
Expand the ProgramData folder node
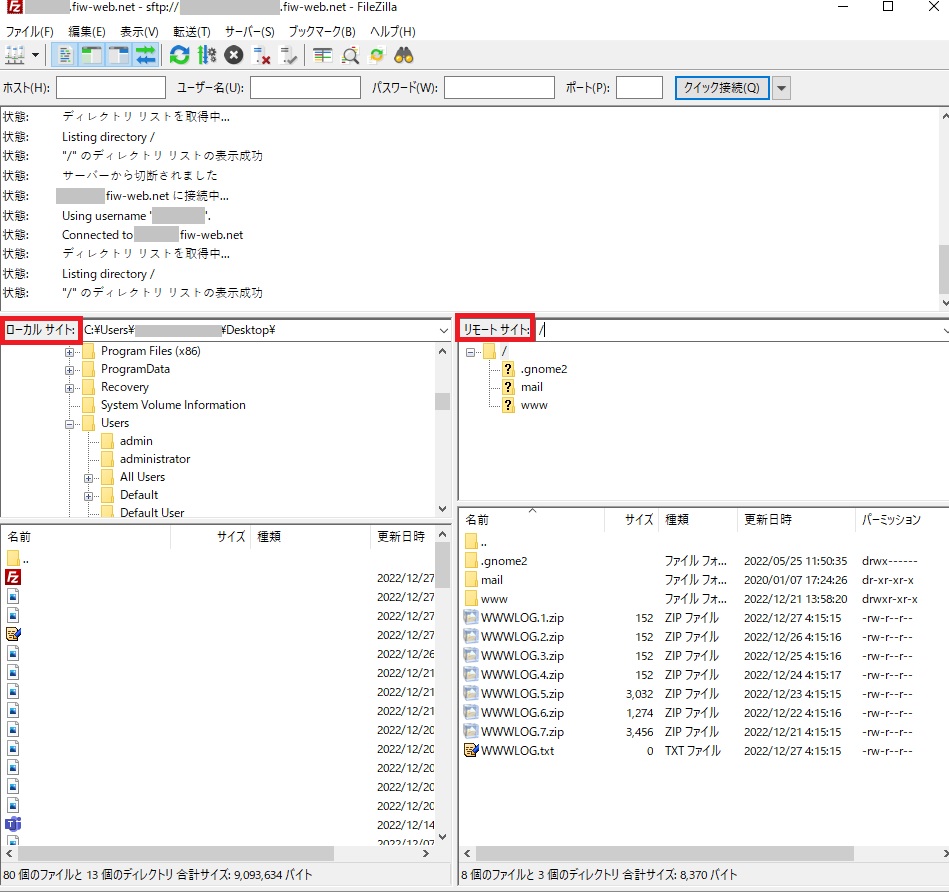point(70,371)
